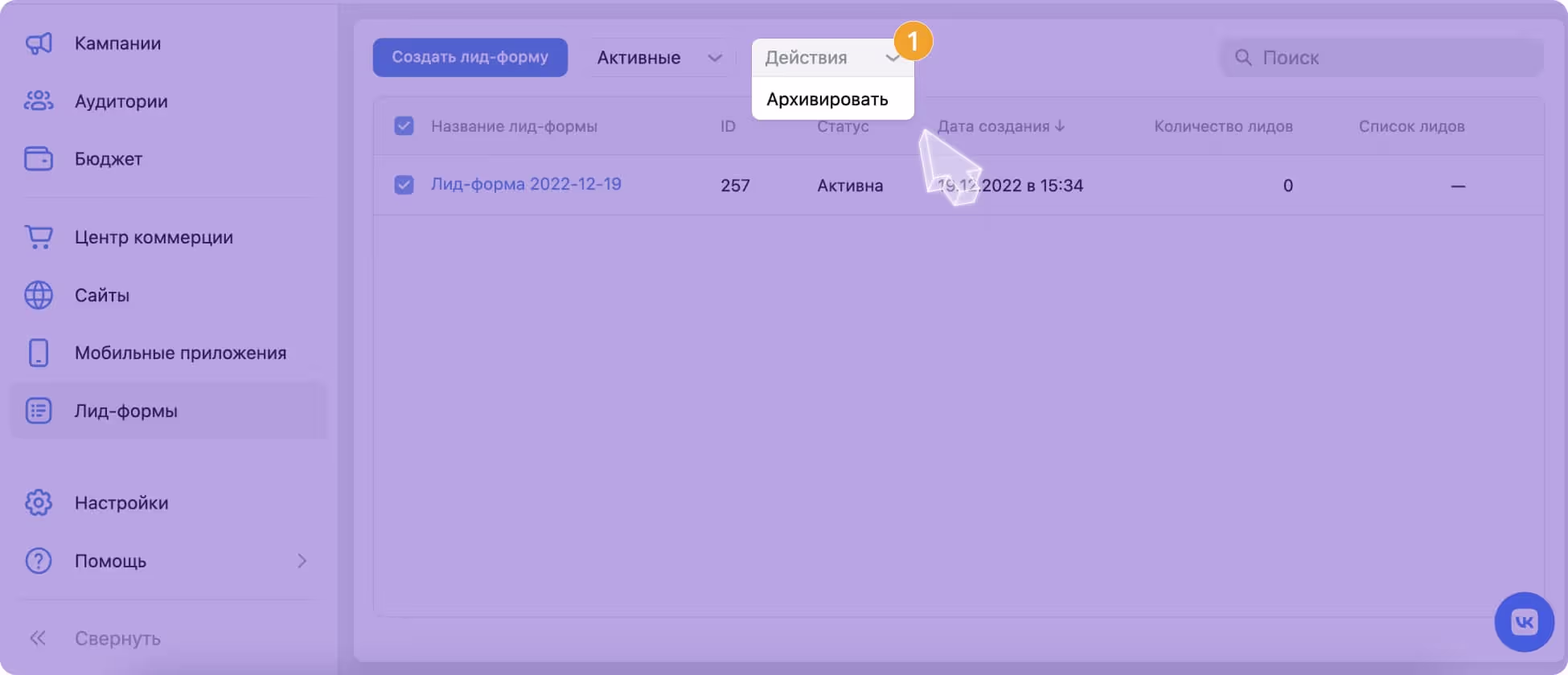Expand the Помощь submenu chevron
The width and height of the screenshot is (1568, 675).
302,561
